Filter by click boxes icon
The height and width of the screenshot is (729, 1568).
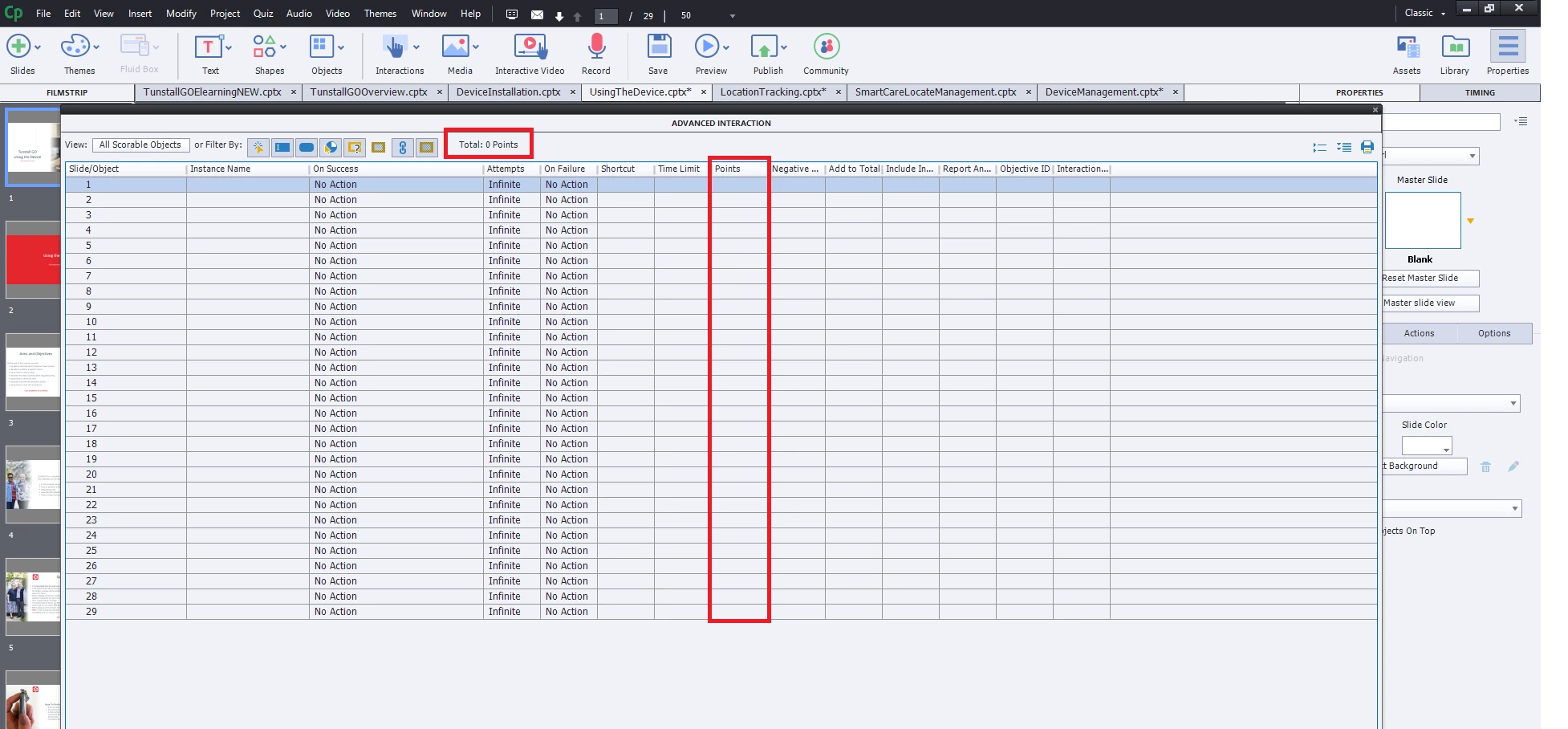pyautogui.click(x=258, y=147)
